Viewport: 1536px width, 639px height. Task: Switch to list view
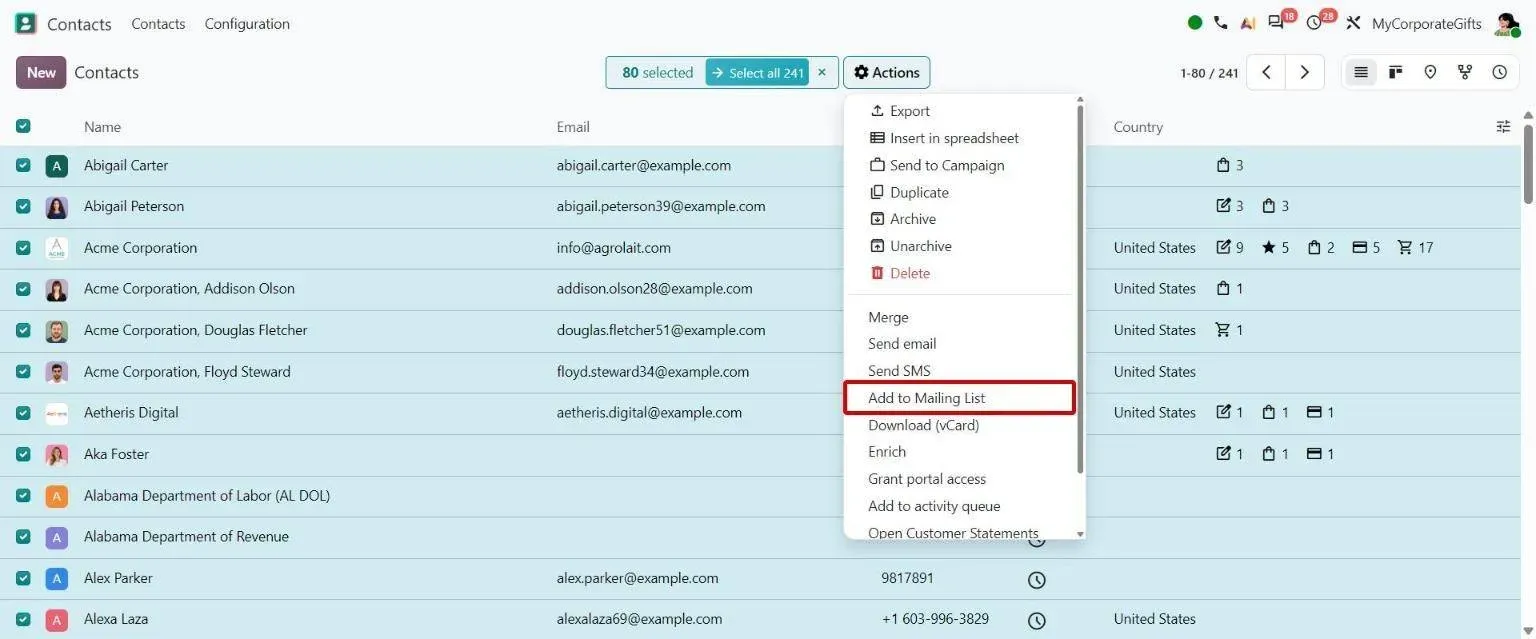click(x=1360, y=72)
